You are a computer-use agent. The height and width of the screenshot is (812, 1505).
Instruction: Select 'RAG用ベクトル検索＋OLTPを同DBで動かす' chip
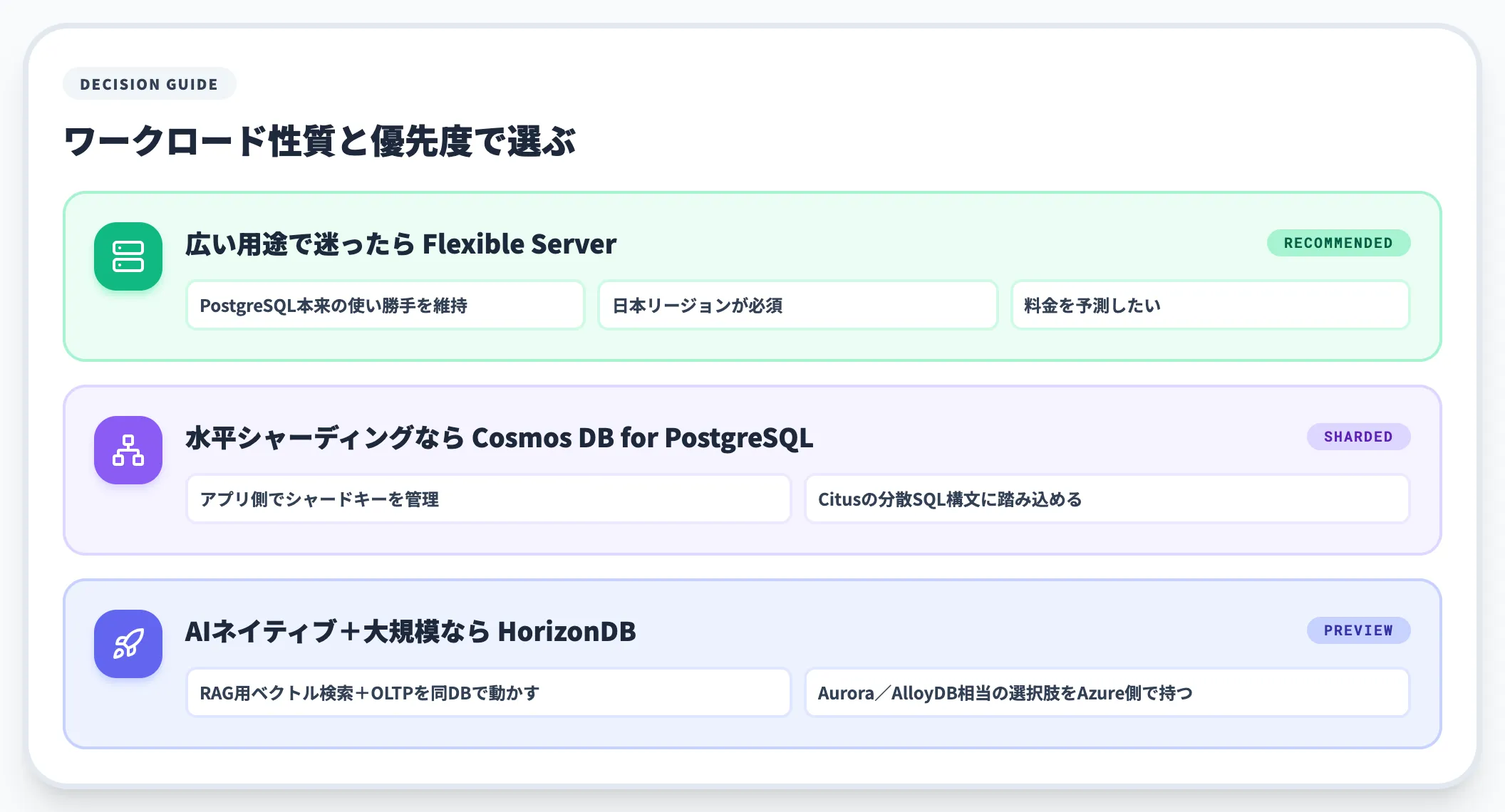point(489,693)
